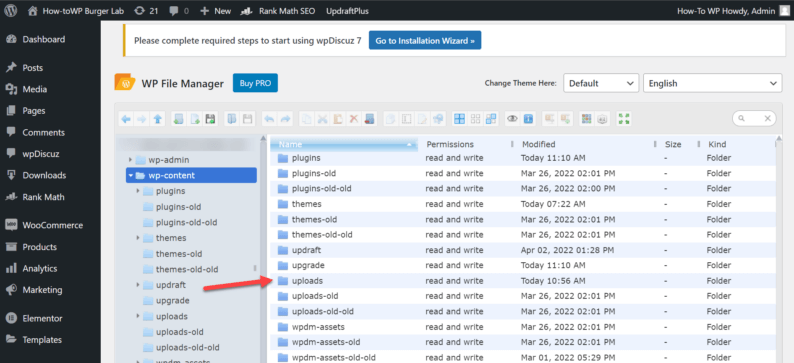Click the Copy toolbar icon

point(306,119)
